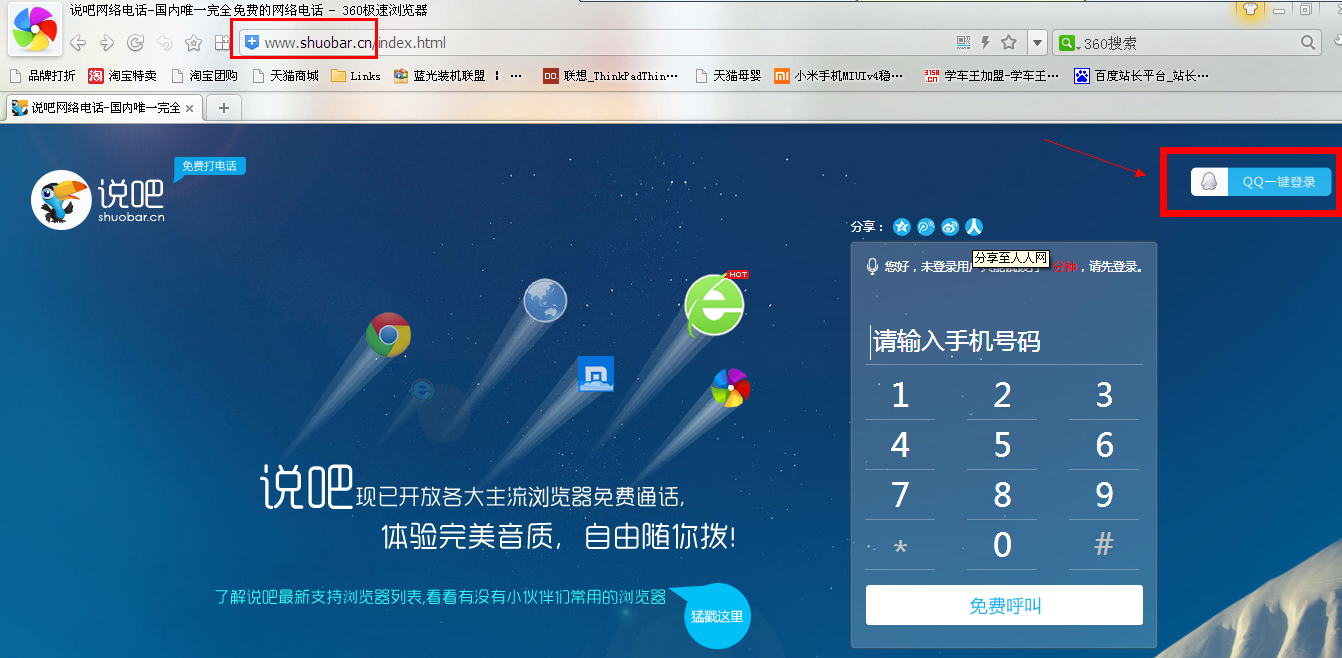Close the 说吧网络电话 tab
Image resolution: width=1342 pixels, height=658 pixels.
click(190, 108)
